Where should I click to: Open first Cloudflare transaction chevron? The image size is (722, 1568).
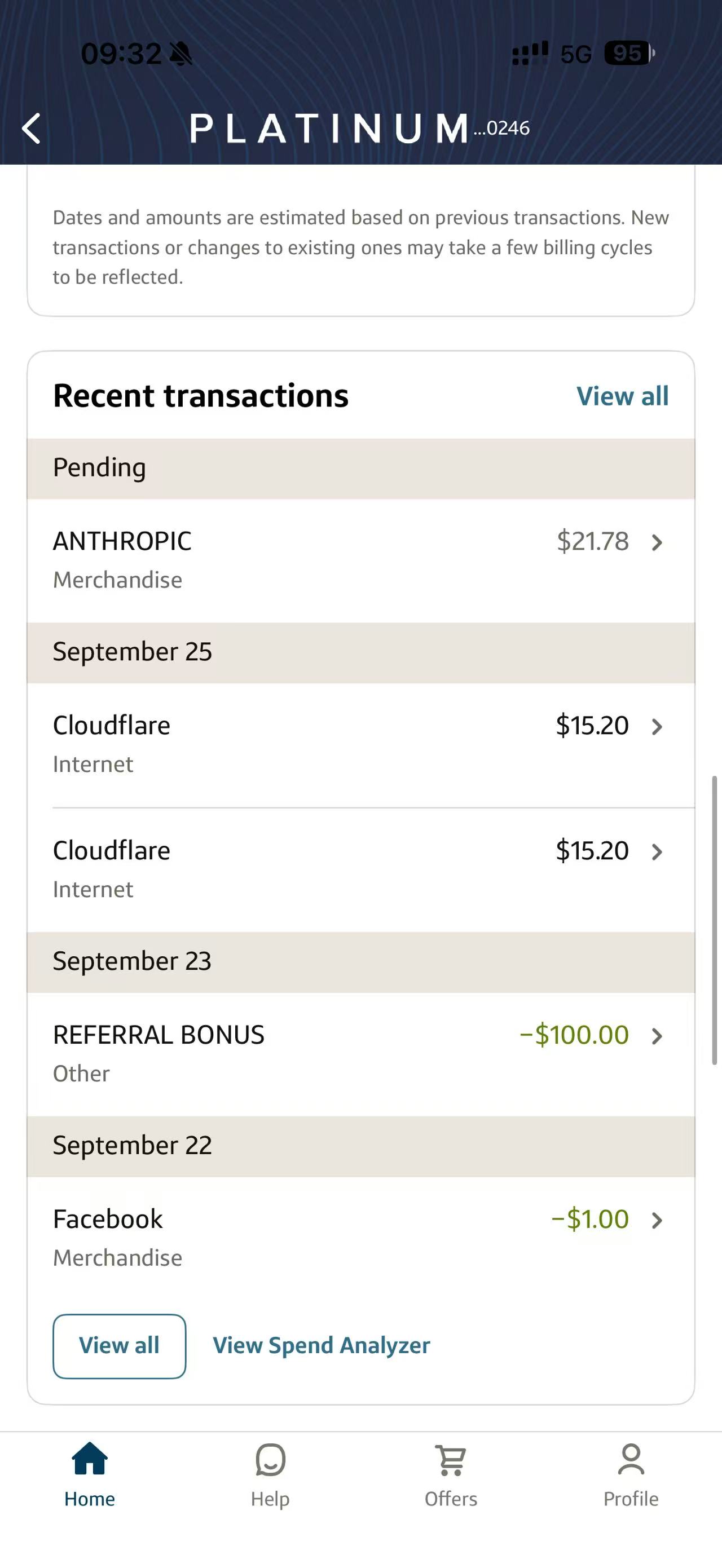coord(657,727)
